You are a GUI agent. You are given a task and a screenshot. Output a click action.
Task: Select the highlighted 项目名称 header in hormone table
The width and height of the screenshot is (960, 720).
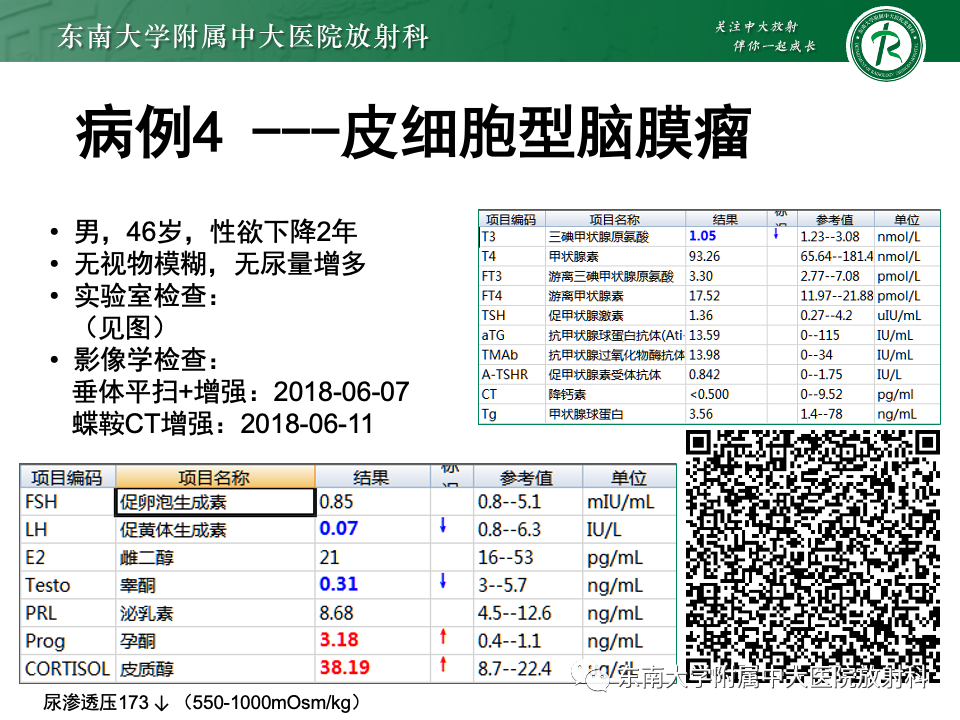[x=215, y=477]
